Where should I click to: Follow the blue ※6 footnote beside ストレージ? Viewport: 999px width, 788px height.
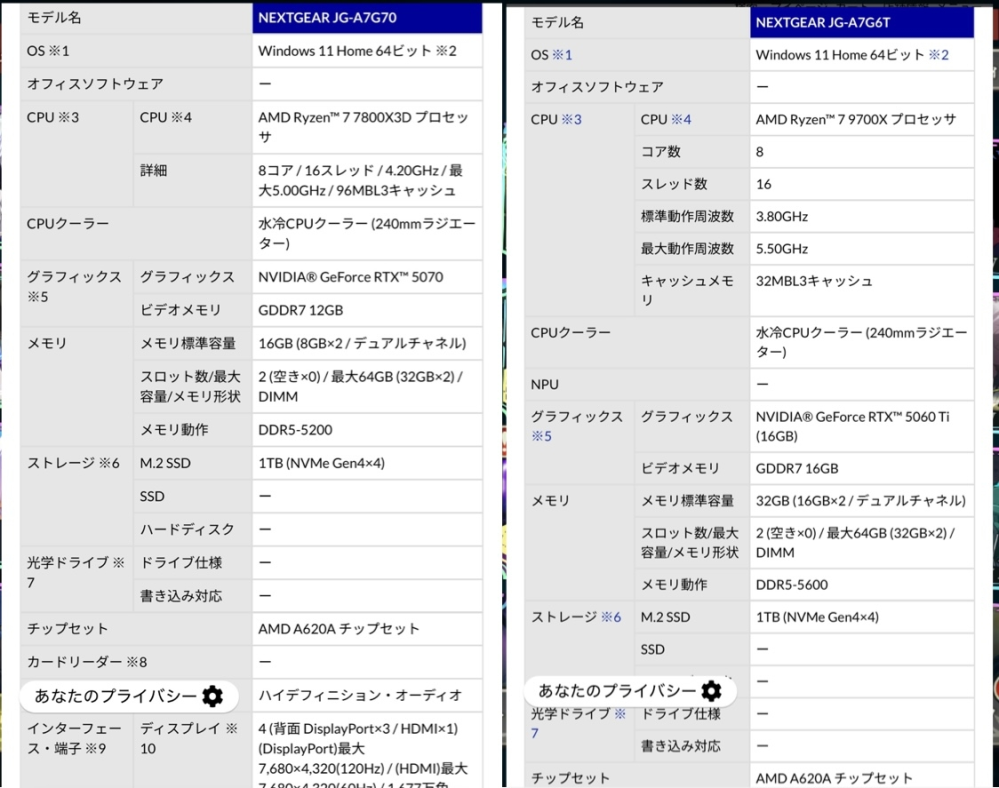click(x=611, y=617)
